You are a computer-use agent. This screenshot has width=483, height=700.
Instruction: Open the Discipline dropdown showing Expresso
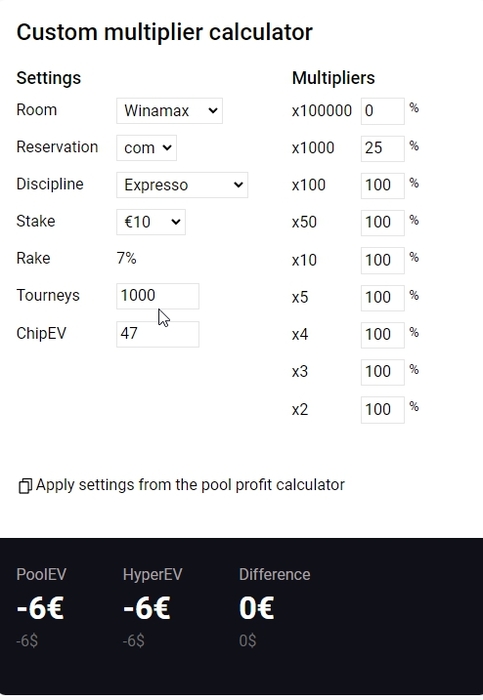point(182,185)
